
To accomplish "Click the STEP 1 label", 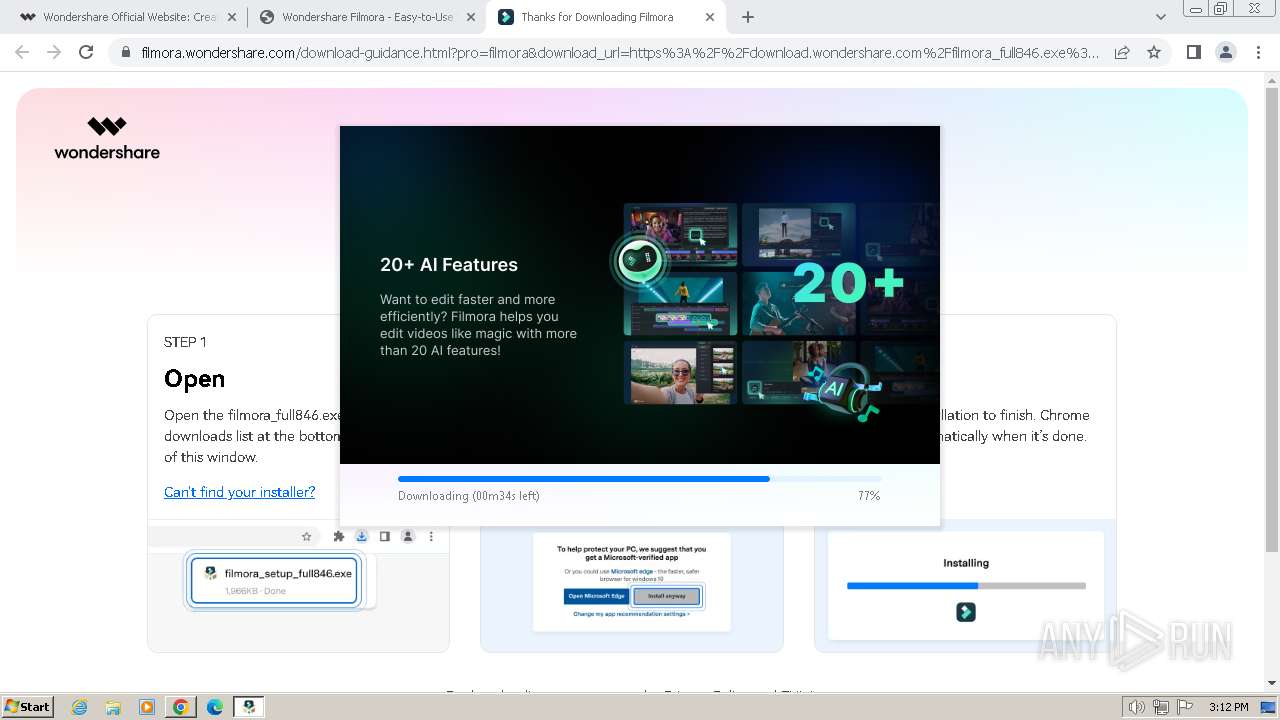I will 185,342.
